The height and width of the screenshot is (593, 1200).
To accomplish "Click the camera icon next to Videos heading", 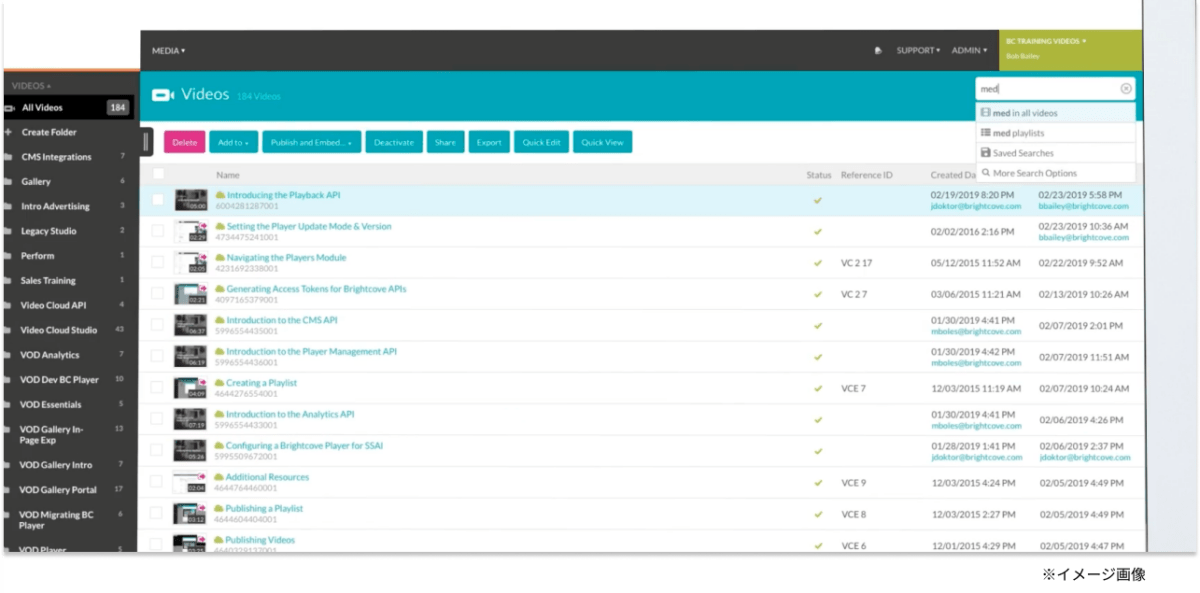I will [x=163, y=95].
